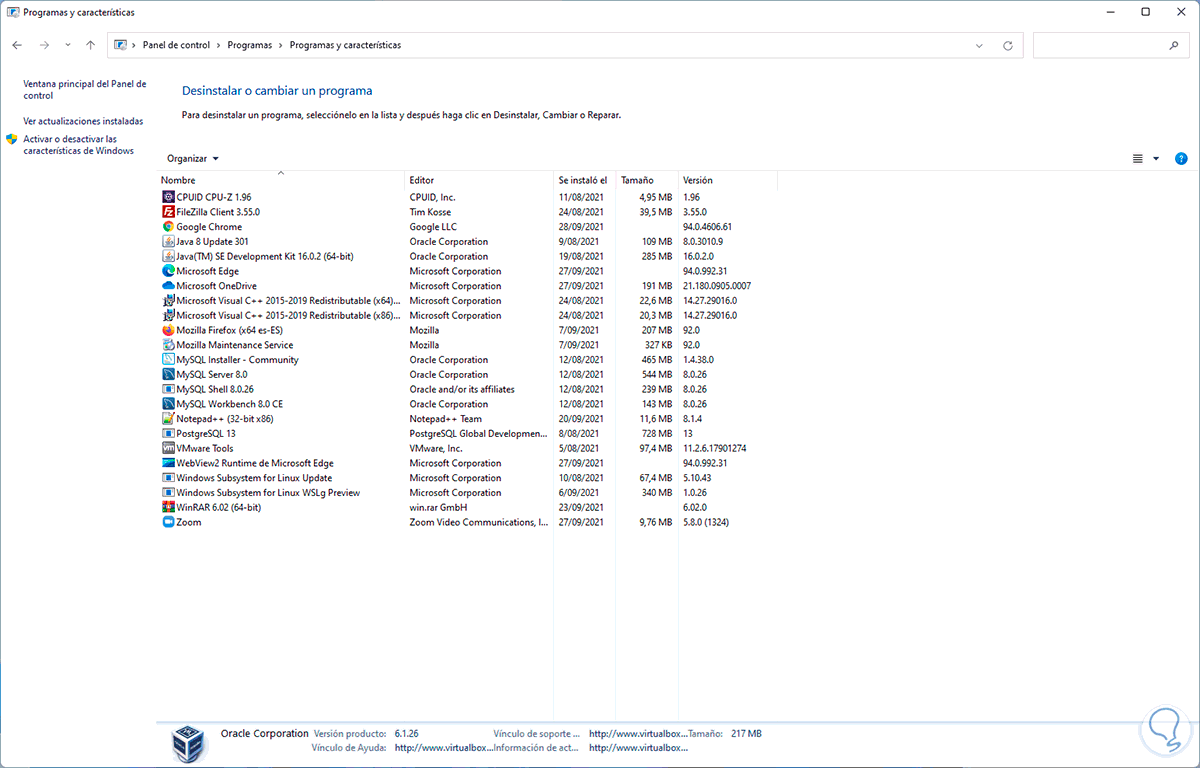Select the MySQL Workbench 8.0 CE icon
1200x768 pixels.
(x=168, y=404)
